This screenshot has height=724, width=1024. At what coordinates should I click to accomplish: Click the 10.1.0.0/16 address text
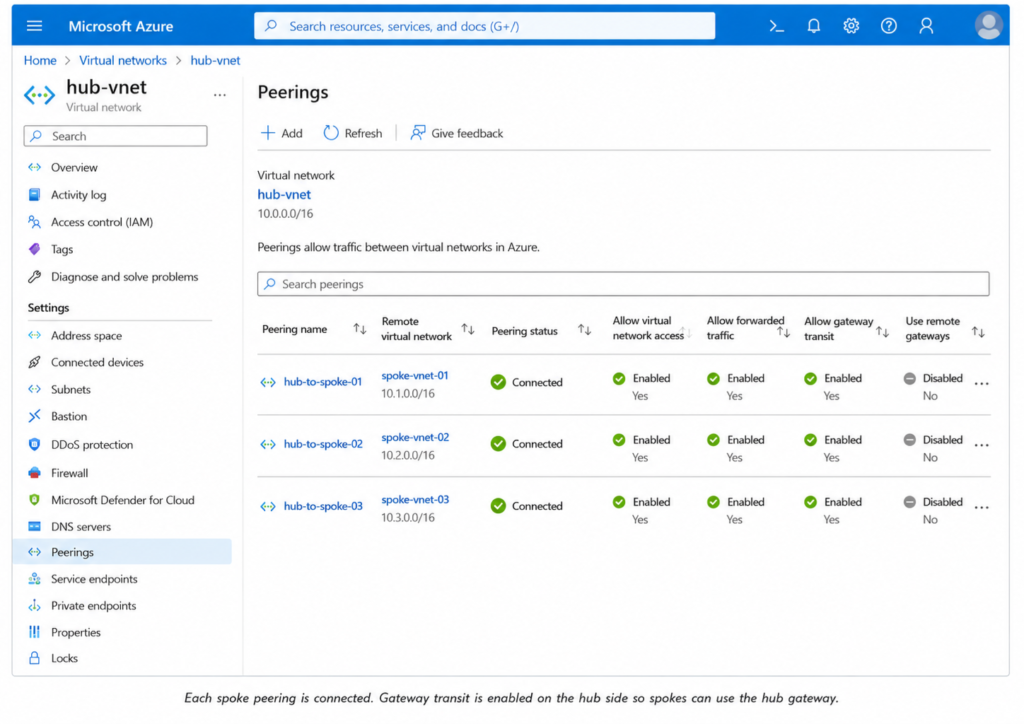click(408, 394)
